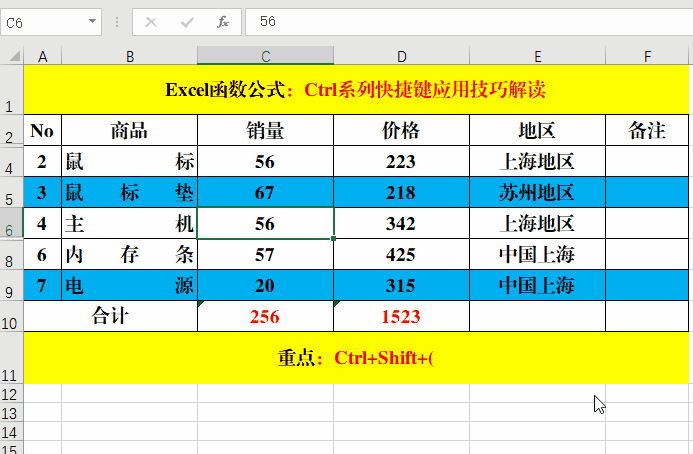Click the 商品 header cell
Image resolution: width=693 pixels, height=454 pixels.
click(129, 130)
